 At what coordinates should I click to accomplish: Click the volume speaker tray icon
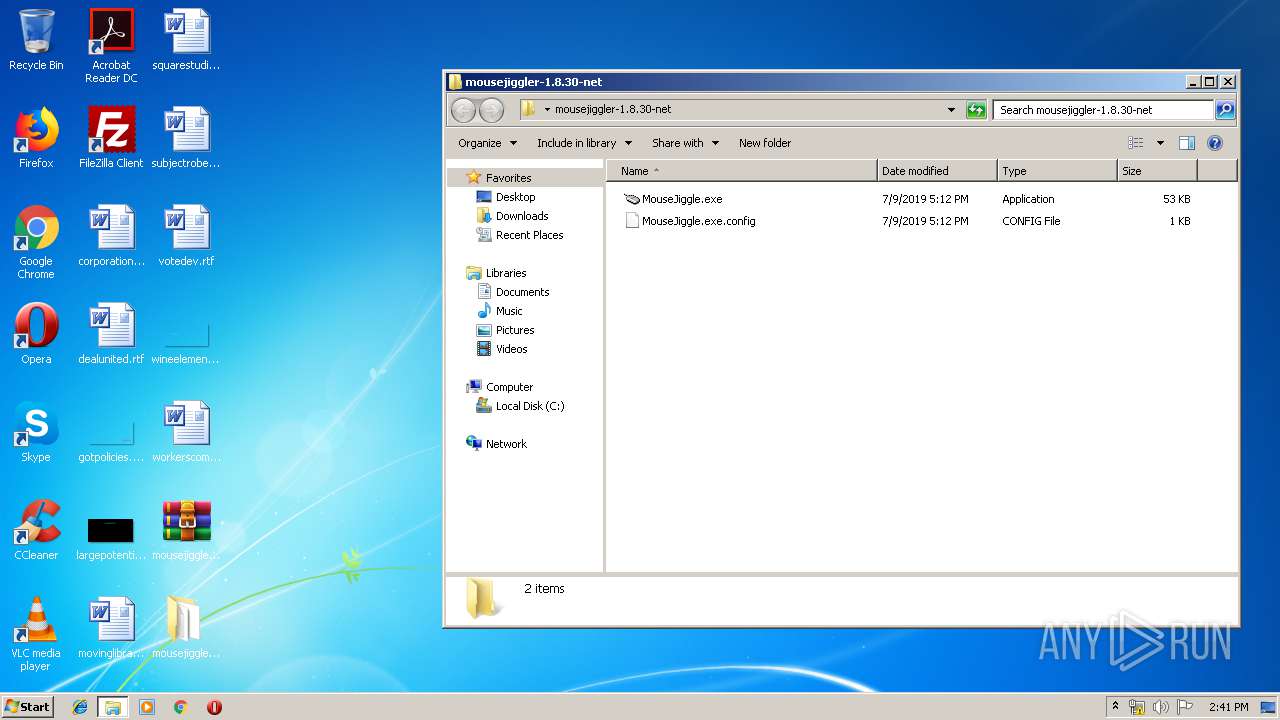coord(1161,707)
